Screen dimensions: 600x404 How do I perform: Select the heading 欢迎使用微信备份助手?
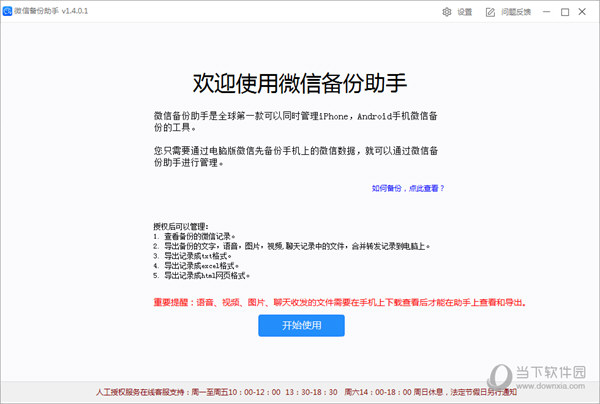coord(300,83)
